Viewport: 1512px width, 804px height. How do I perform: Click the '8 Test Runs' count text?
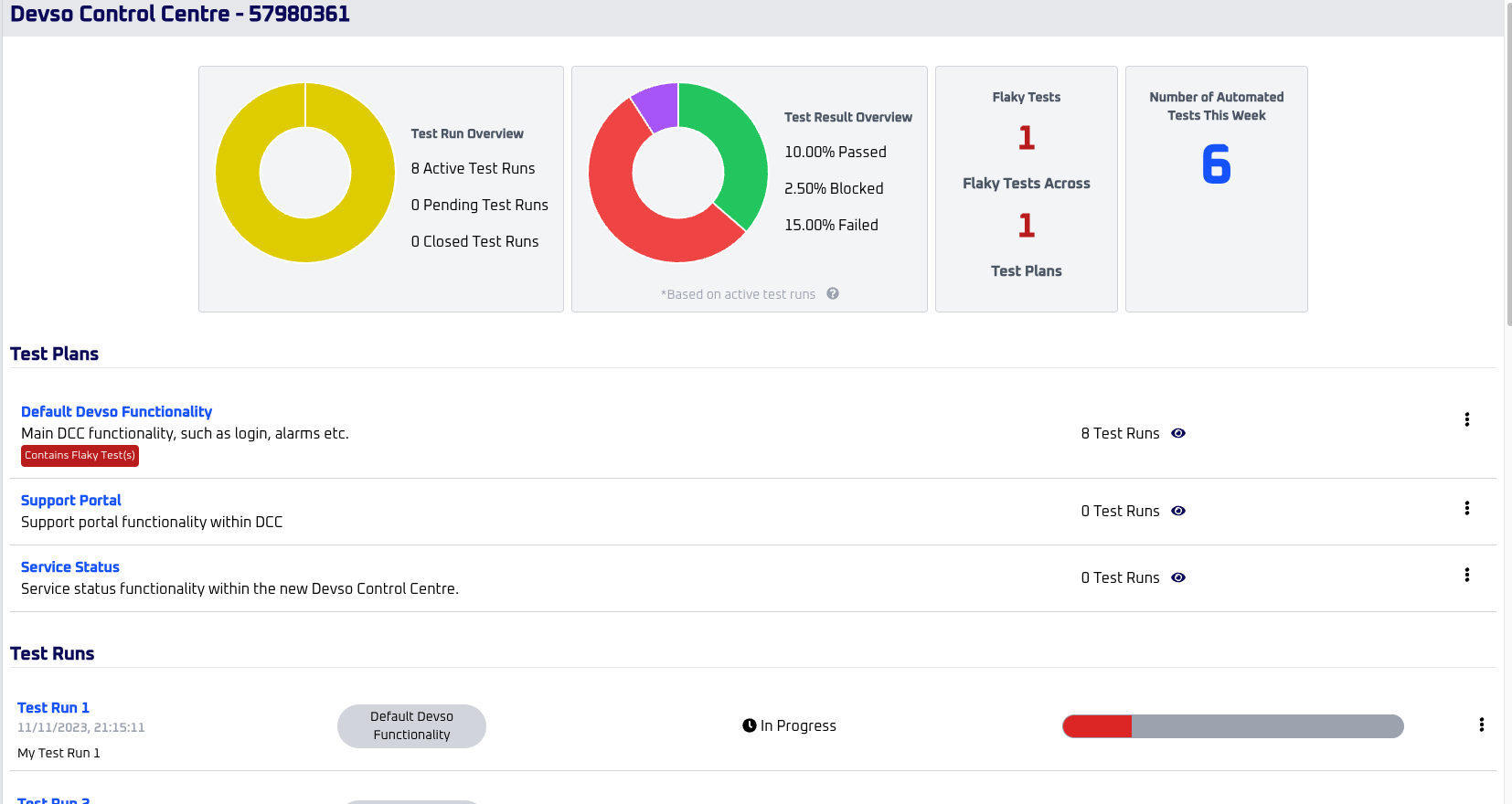click(x=1120, y=433)
